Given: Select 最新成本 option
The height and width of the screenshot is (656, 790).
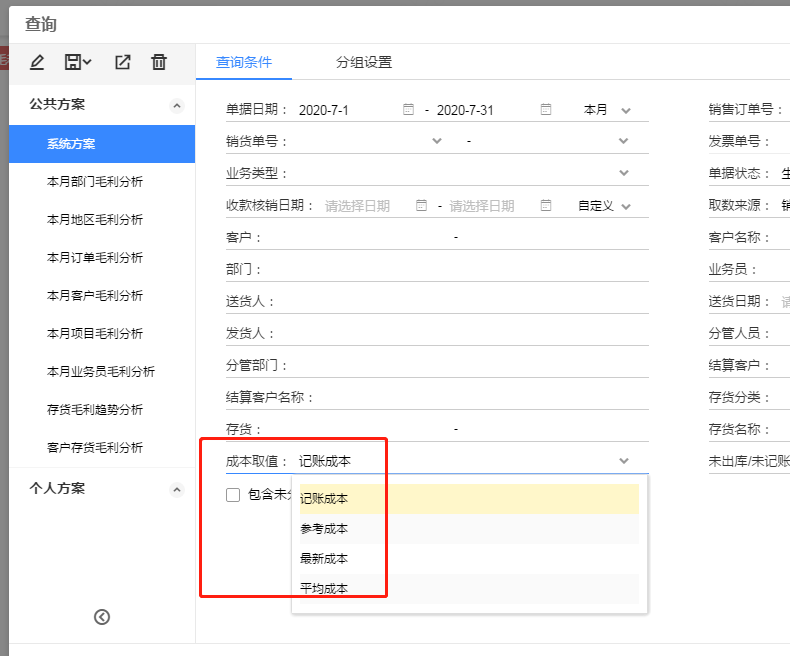Looking at the screenshot, I should 469,559.
